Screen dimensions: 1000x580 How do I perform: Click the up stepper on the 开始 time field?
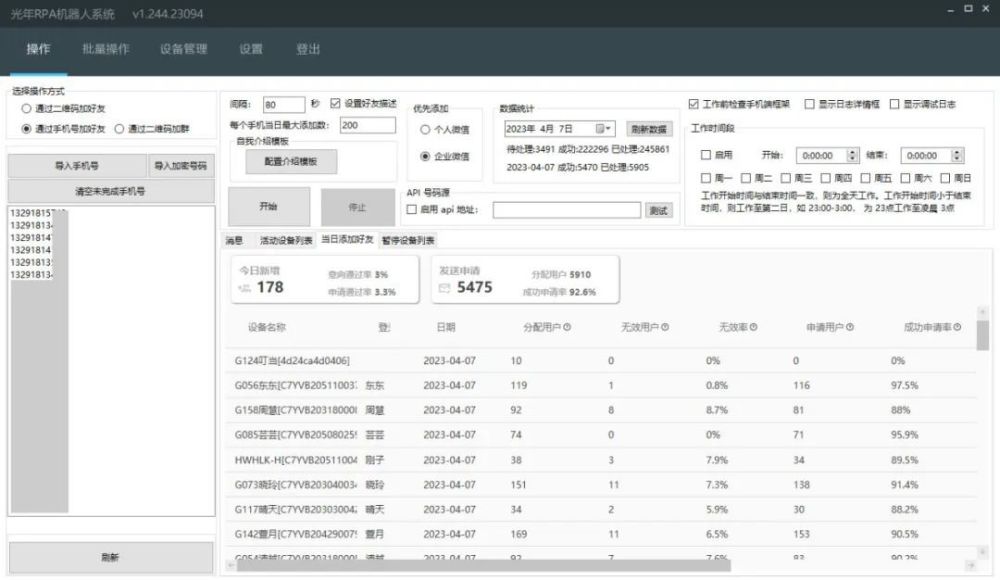tap(851, 151)
